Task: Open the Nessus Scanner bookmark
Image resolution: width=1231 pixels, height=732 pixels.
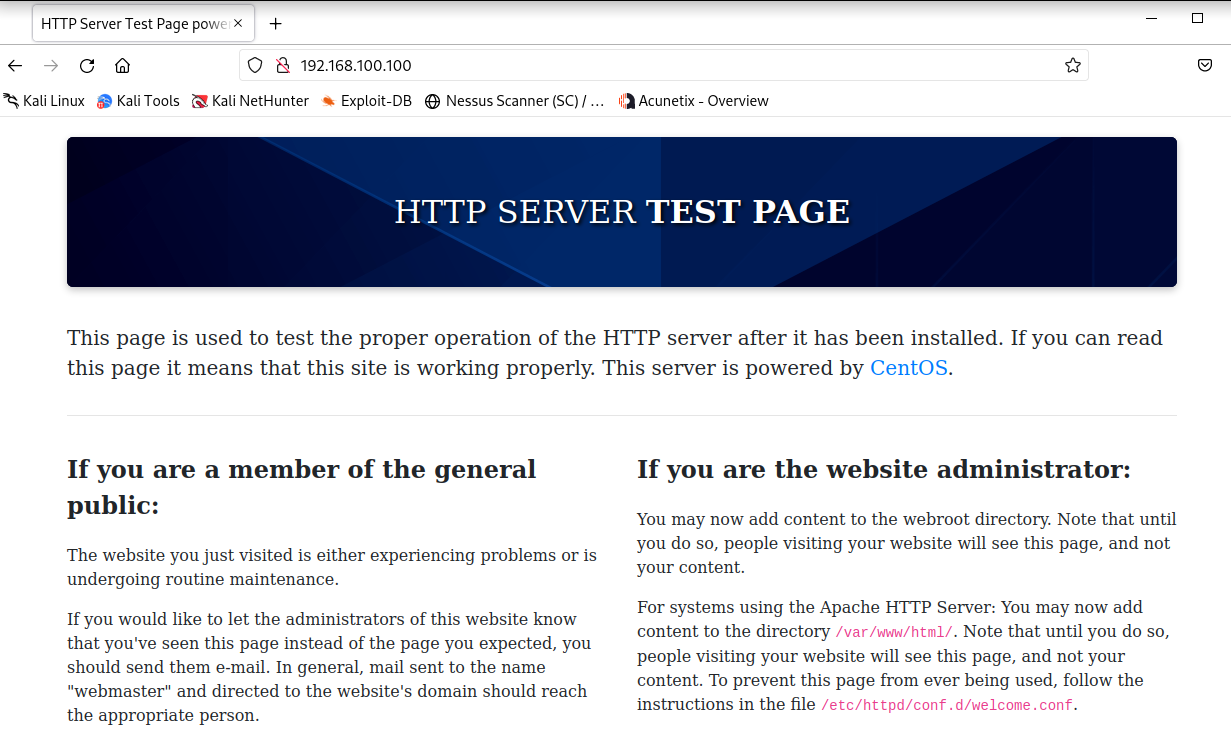Action: tap(515, 101)
